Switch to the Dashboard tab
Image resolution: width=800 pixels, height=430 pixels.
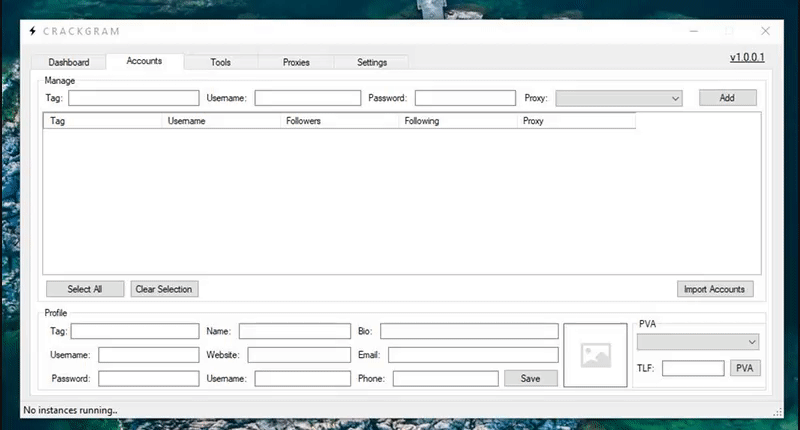pyautogui.click(x=69, y=62)
